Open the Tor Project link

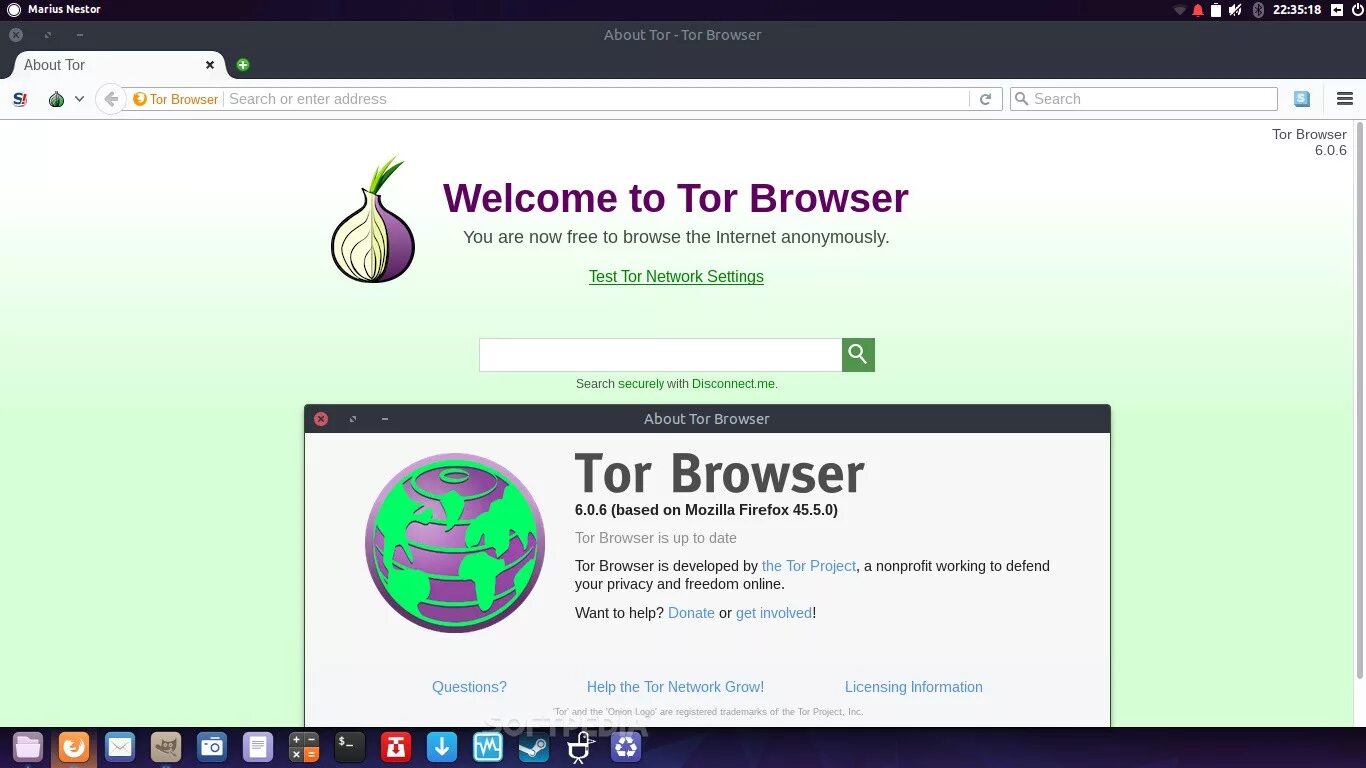[x=809, y=566]
